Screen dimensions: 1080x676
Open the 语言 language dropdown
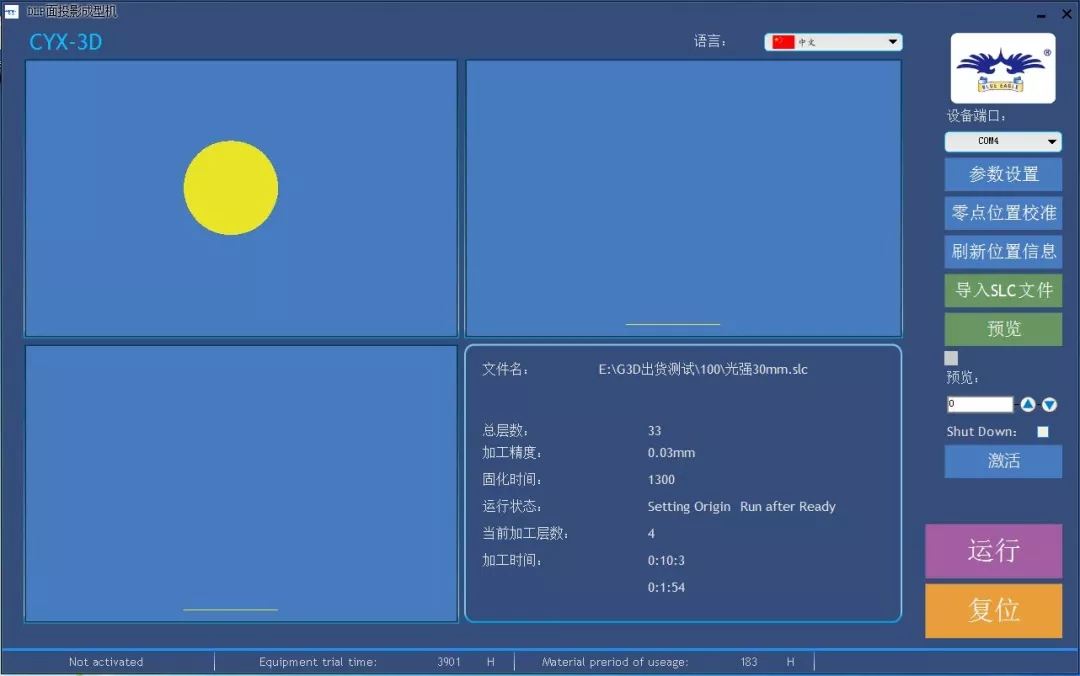click(x=892, y=42)
